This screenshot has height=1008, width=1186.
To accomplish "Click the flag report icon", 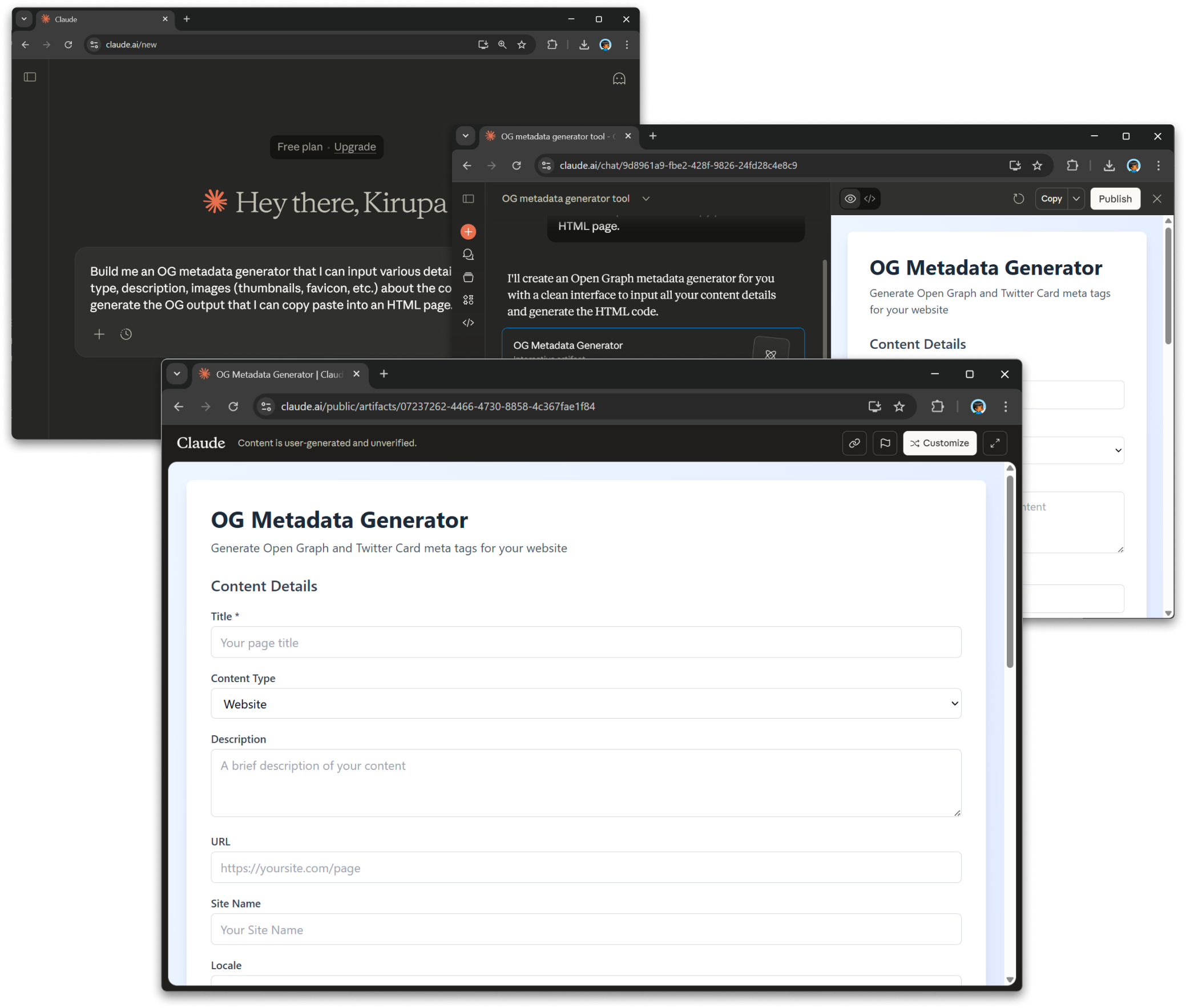I will pos(884,443).
